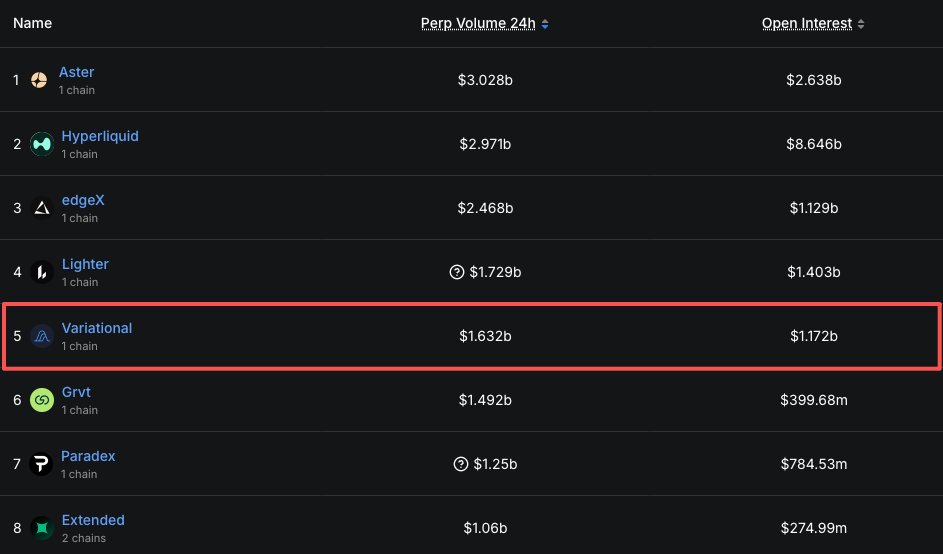Sort by Perp Volume 24h arrow
The height and width of the screenshot is (554, 943).
(x=545, y=24)
